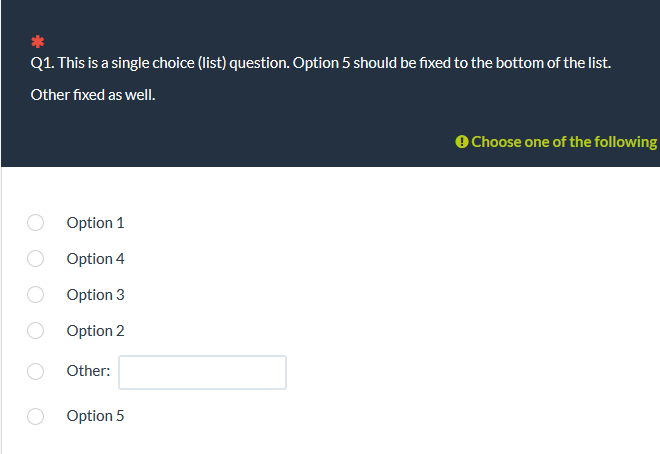
Task: Click the 'bottom of the list' phrase
Action: click(553, 63)
